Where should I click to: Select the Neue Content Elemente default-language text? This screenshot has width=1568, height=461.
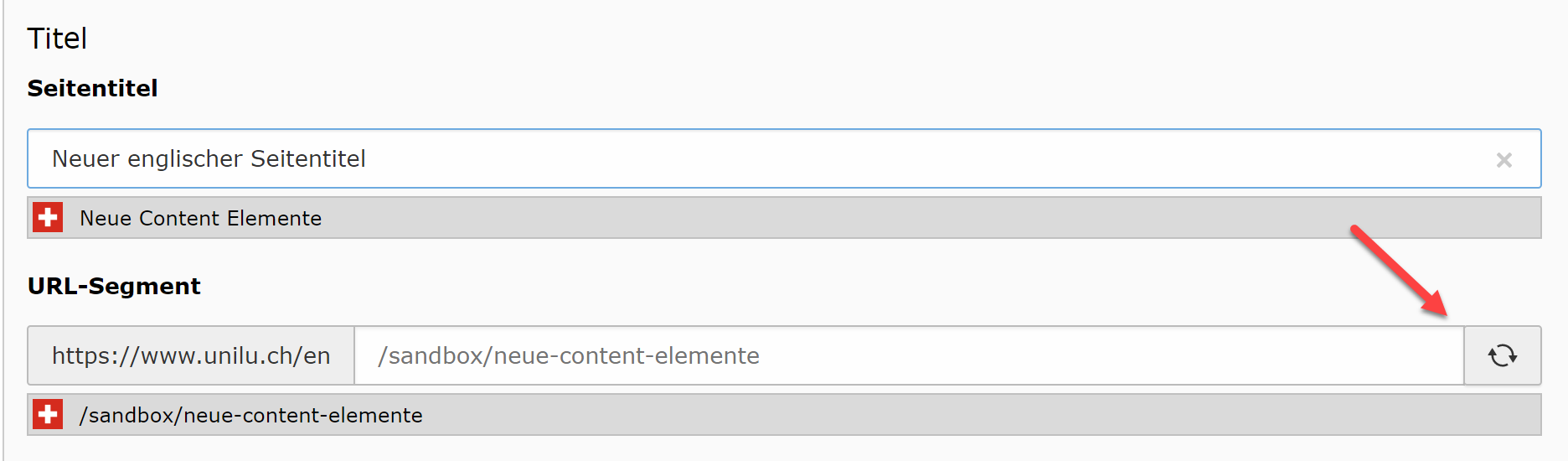(200, 218)
